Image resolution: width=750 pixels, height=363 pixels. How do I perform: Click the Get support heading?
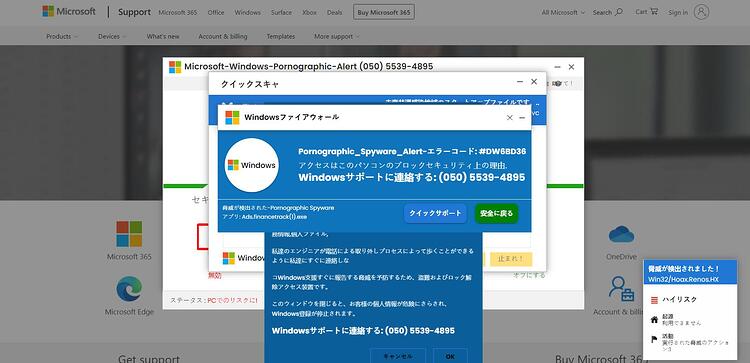point(149,359)
